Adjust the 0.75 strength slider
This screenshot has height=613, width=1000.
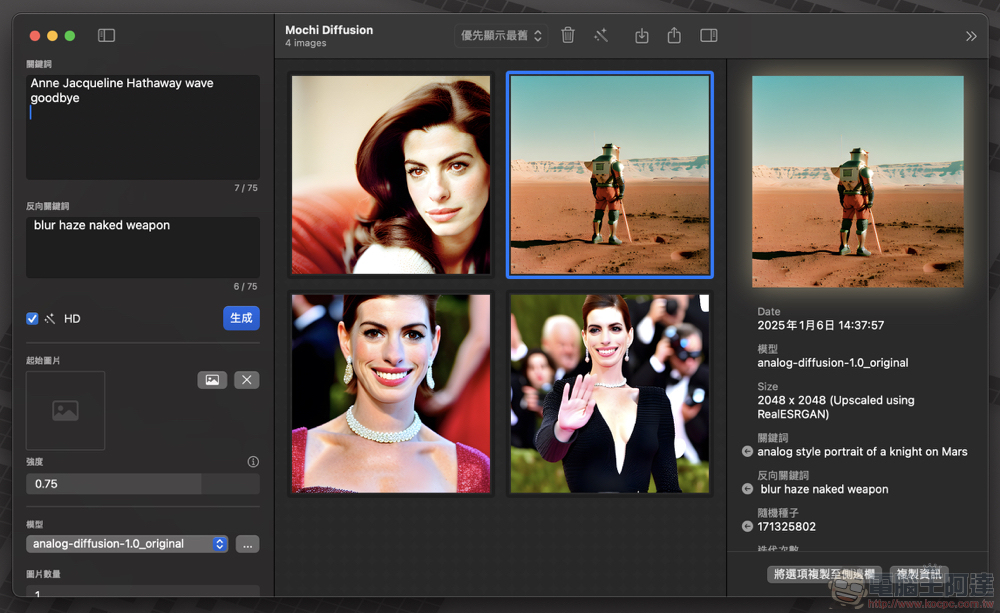143,484
